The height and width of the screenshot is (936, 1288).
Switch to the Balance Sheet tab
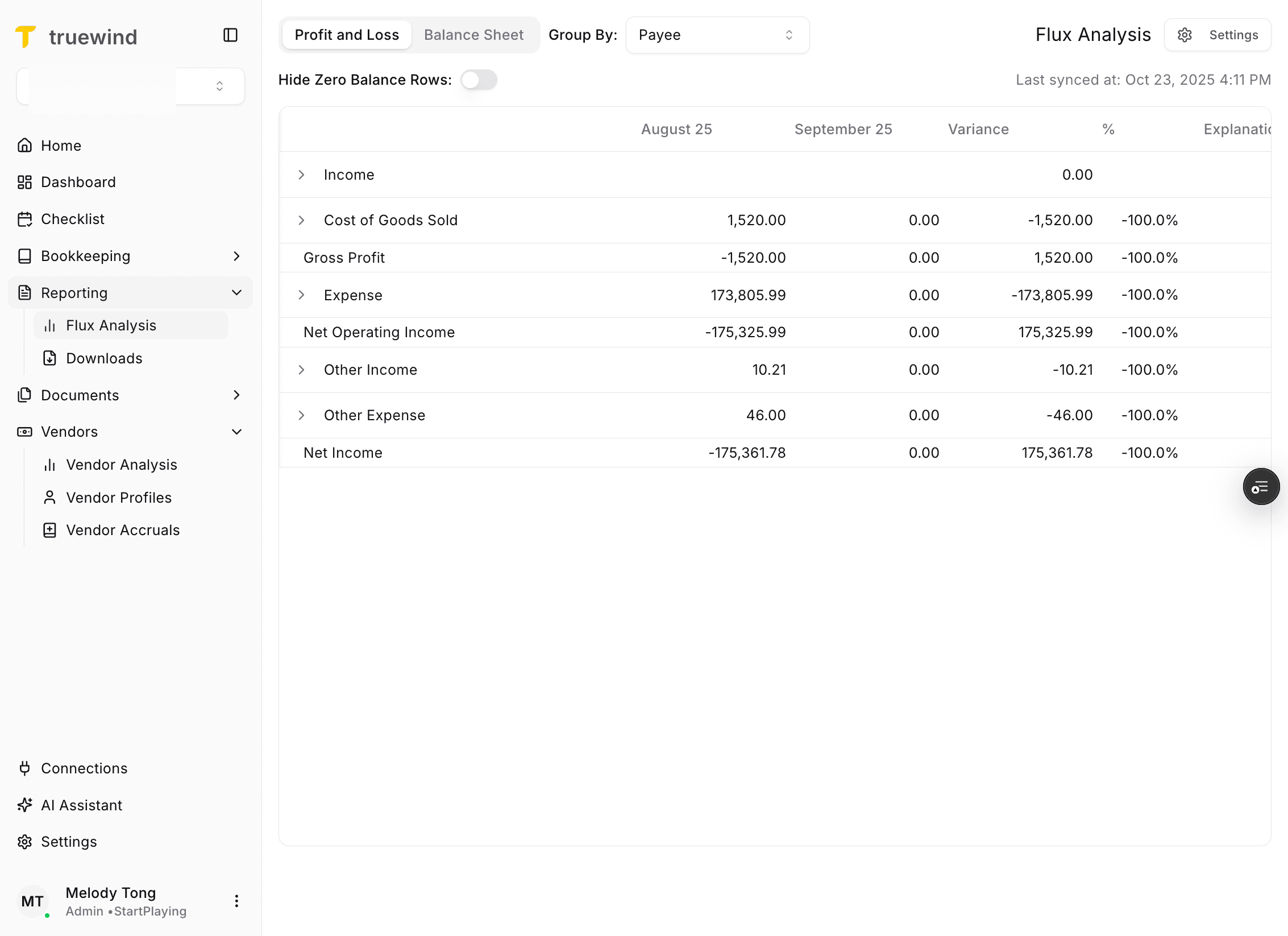(473, 35)
